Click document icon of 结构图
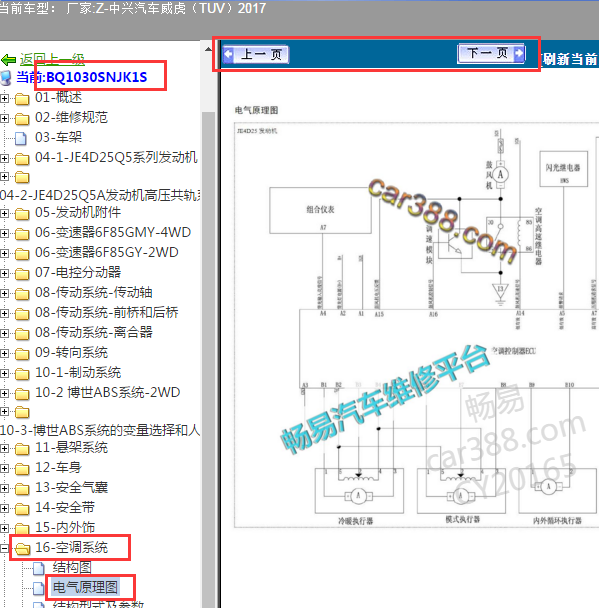Screen dimensions: 599x608 point(38,568)
